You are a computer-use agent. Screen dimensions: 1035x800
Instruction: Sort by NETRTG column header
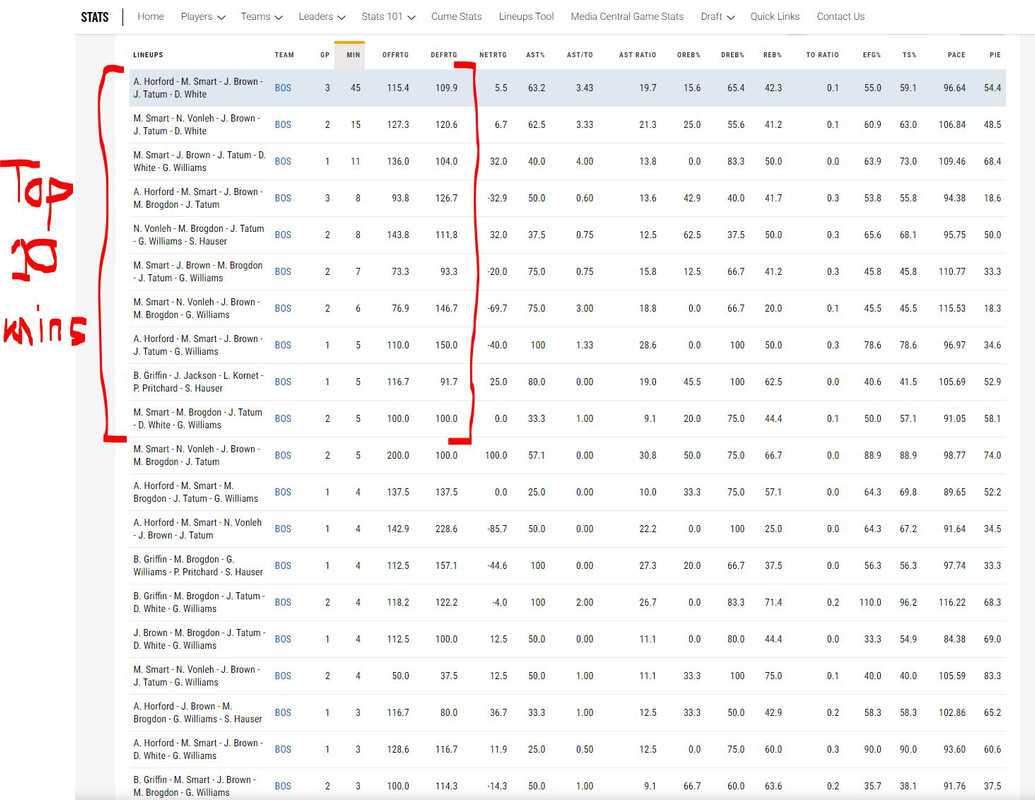[x=493, y=55]
